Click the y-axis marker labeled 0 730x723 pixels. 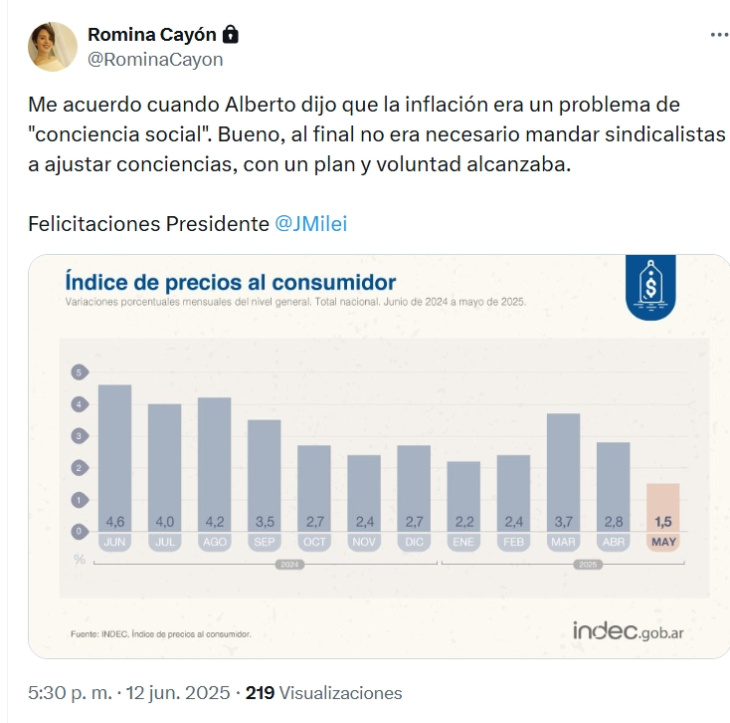click(x=78, y=530)
